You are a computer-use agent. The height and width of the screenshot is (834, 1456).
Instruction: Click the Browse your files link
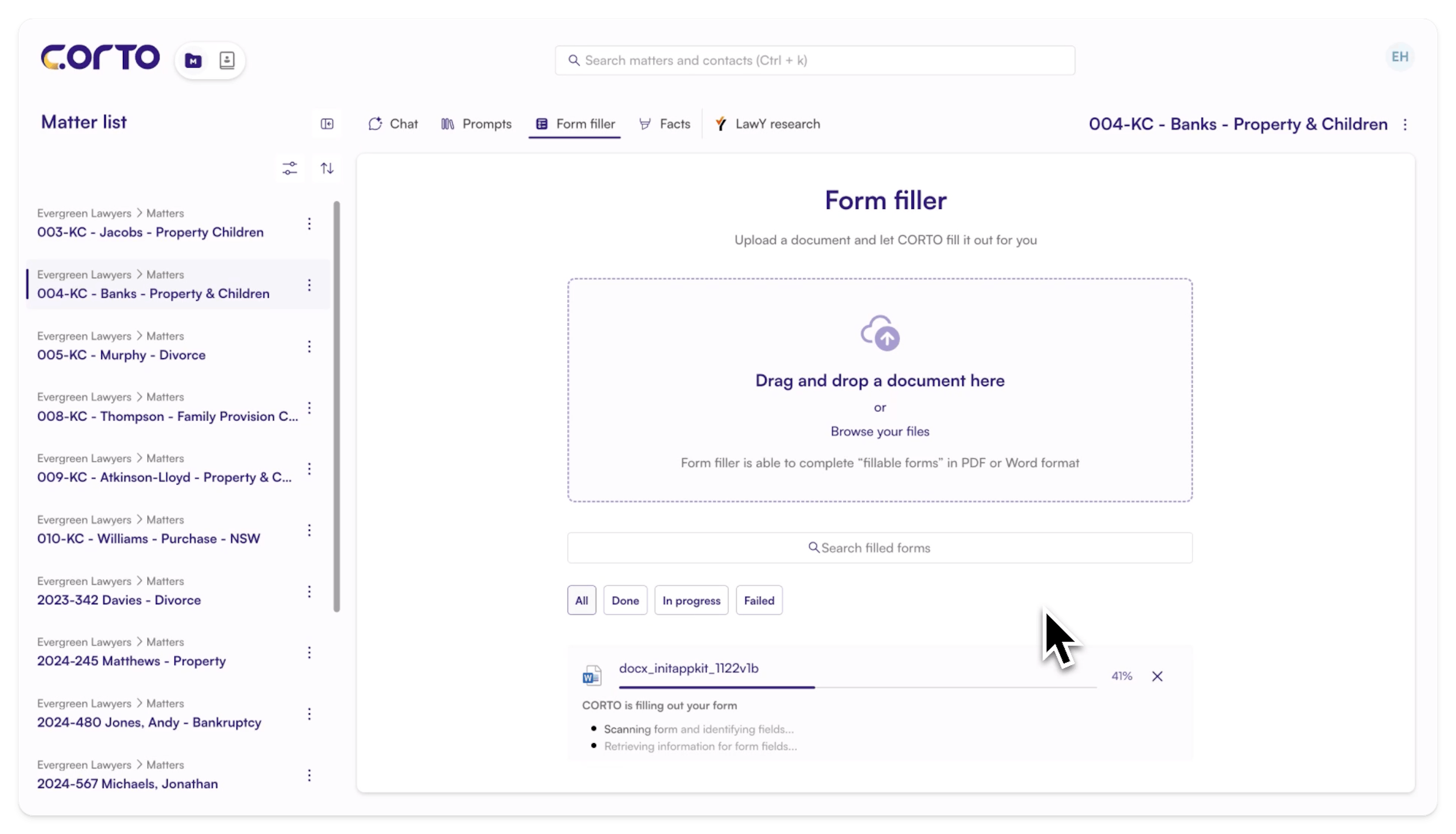(880, 431)
